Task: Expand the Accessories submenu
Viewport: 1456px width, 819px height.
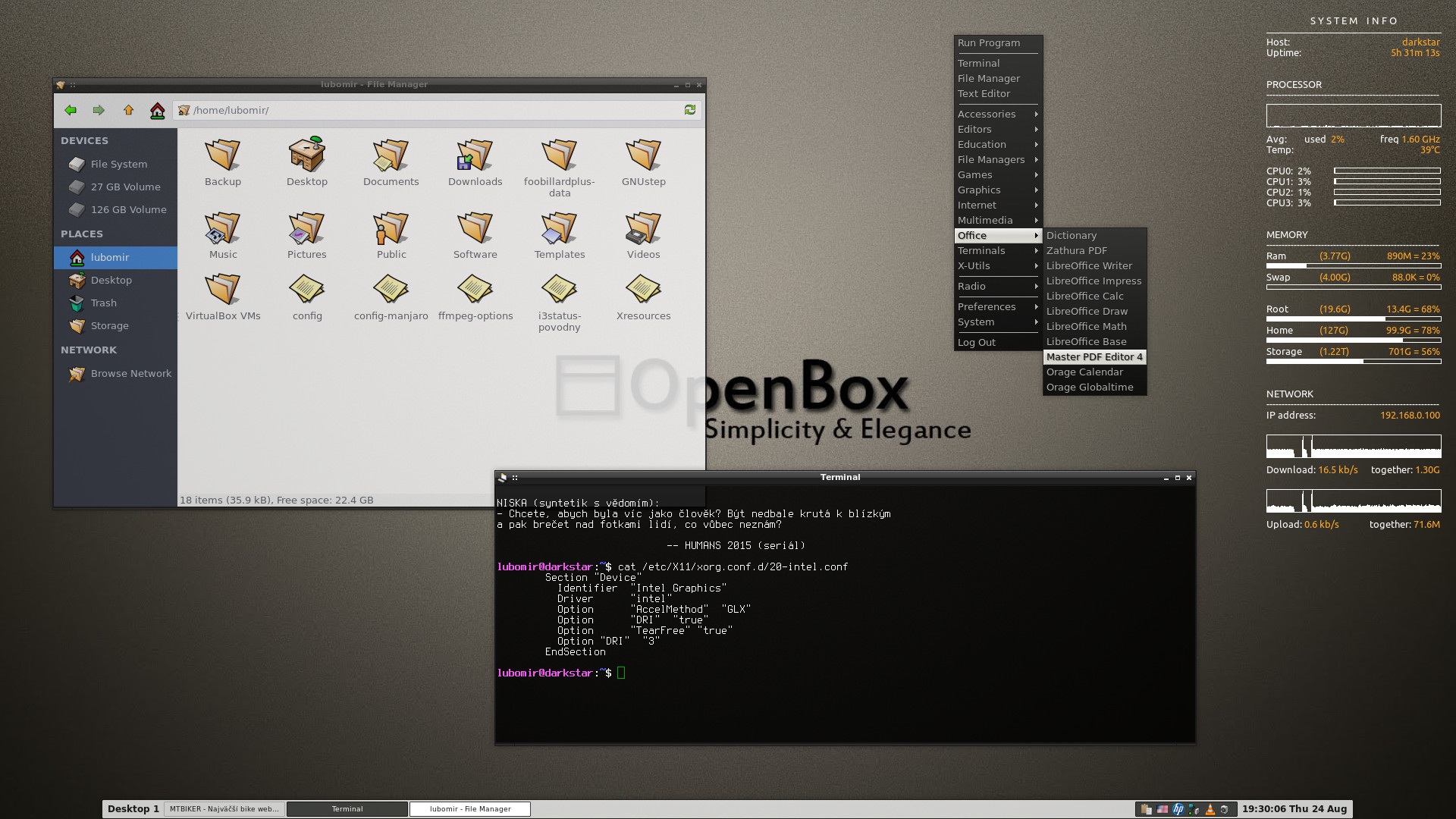Action: [998, 114]
